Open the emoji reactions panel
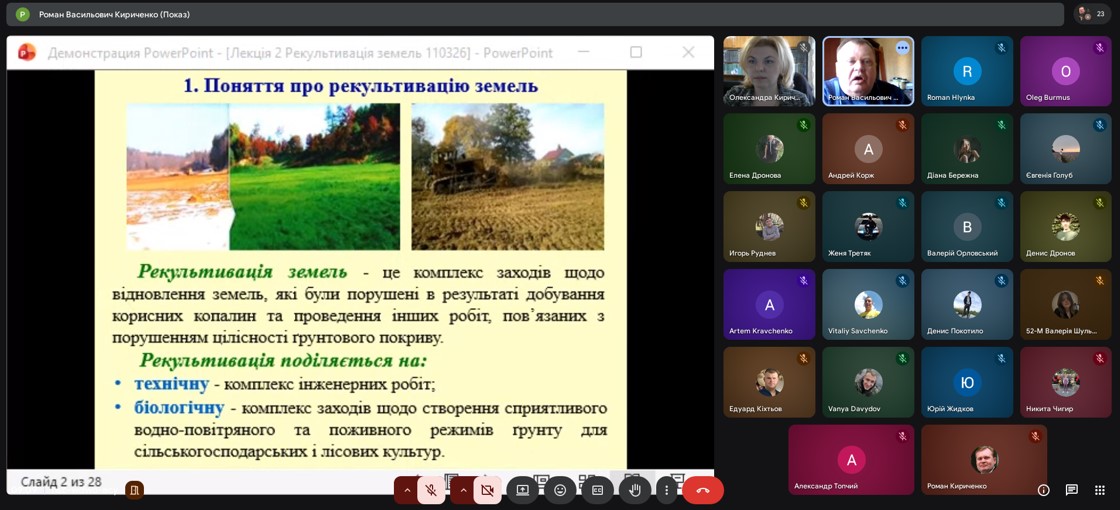1120x510 pixels. click(x=560, y=490)
